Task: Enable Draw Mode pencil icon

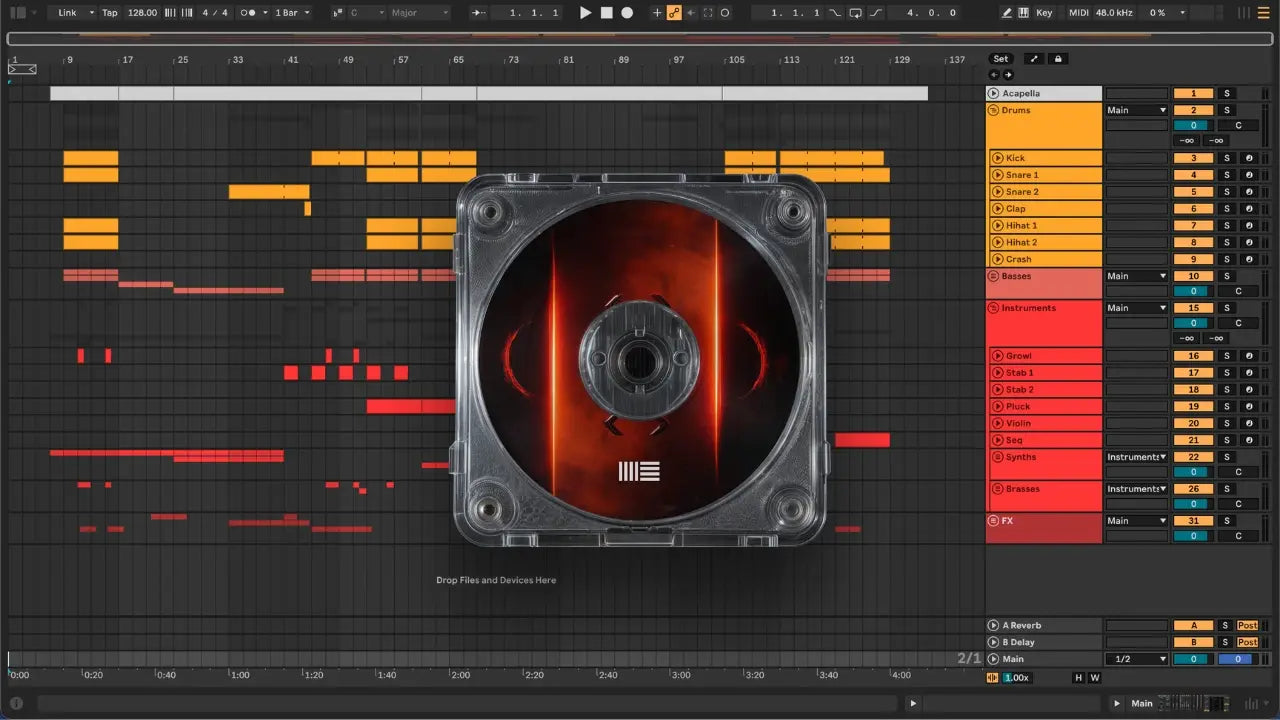Action: pyautogui.click(x=1008, y=13)
